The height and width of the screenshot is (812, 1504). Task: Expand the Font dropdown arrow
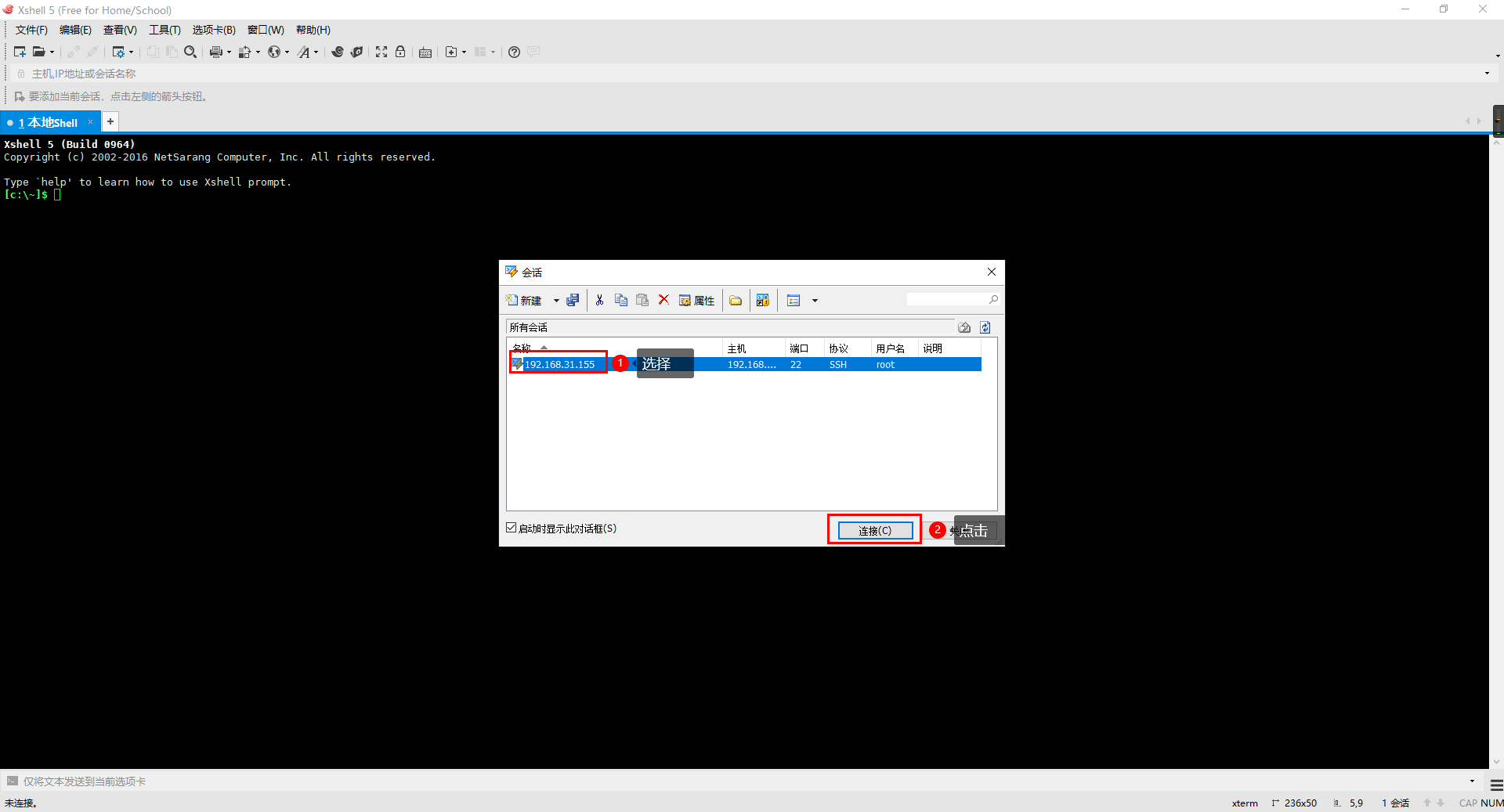316,52
